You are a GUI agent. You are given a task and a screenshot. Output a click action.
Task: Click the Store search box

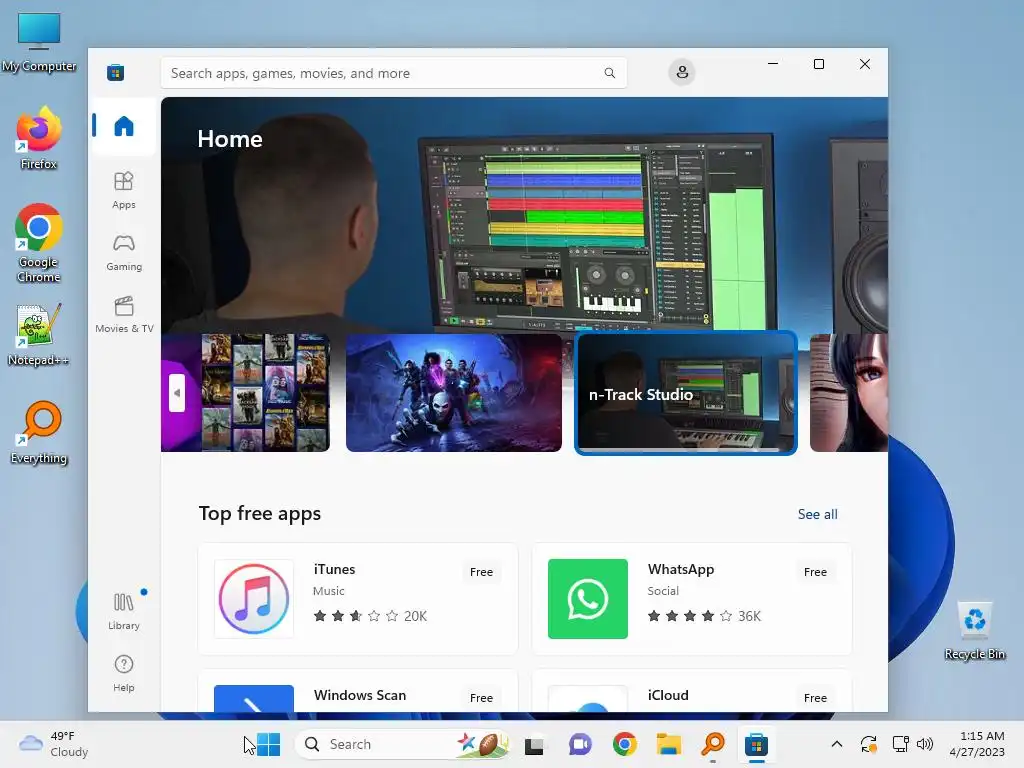coord(394,72)
